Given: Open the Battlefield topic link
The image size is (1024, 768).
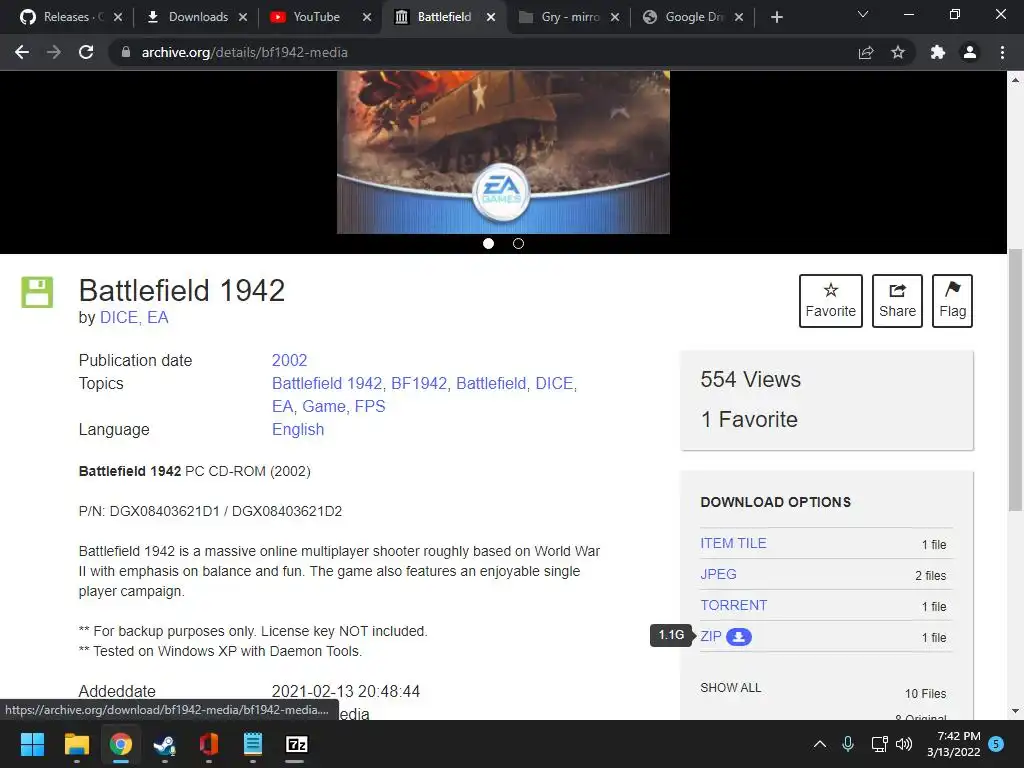Looking at the screenshot, I should click(x=492, y=383).
